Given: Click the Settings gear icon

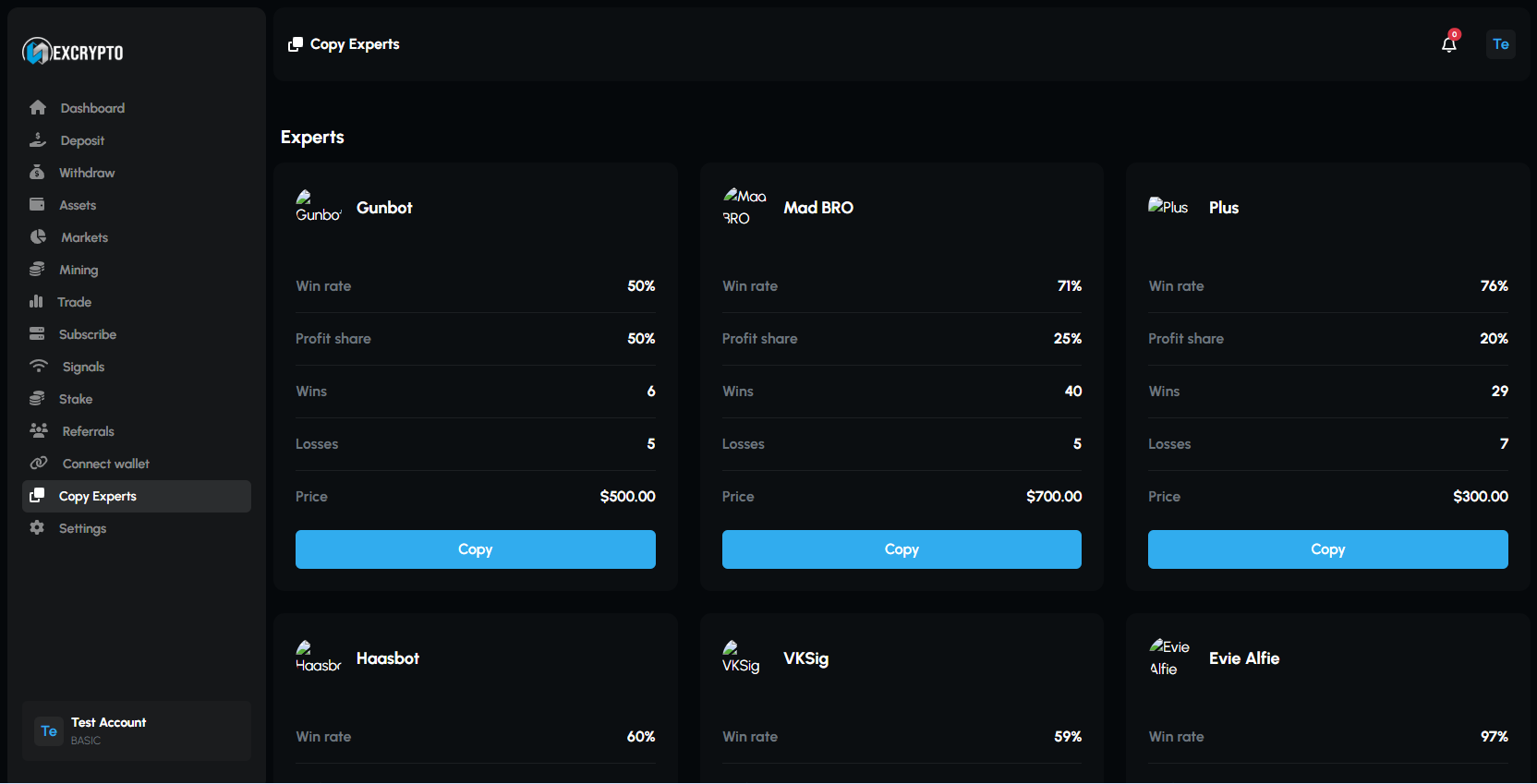Looking at the screenshot, I should (x=37, y=528).
